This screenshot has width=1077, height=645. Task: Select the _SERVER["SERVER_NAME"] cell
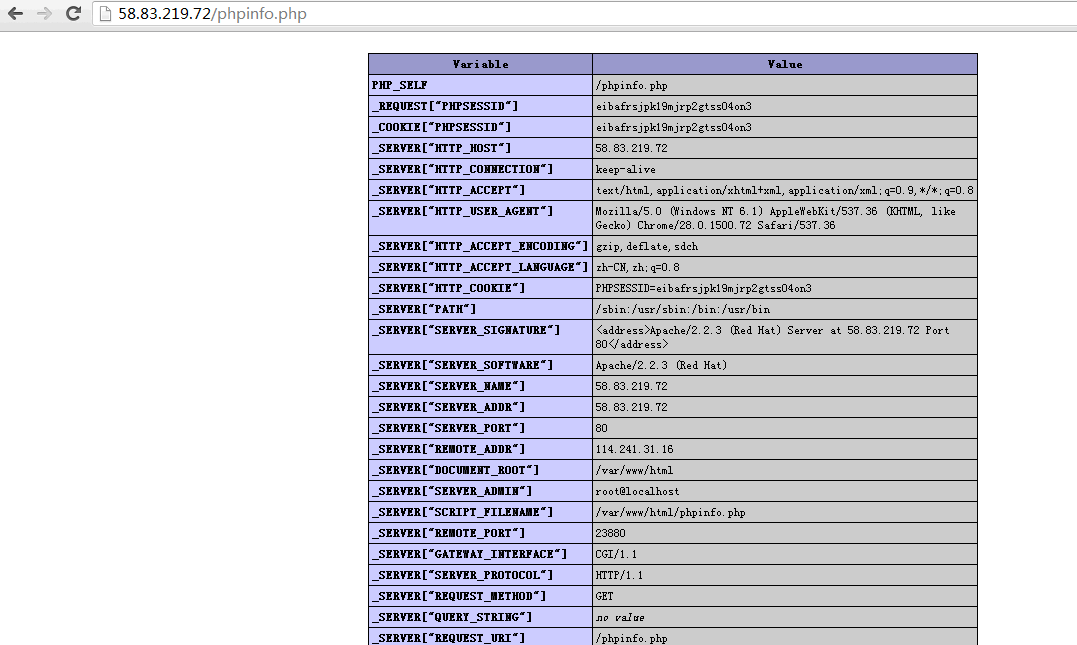coord(480,386)
